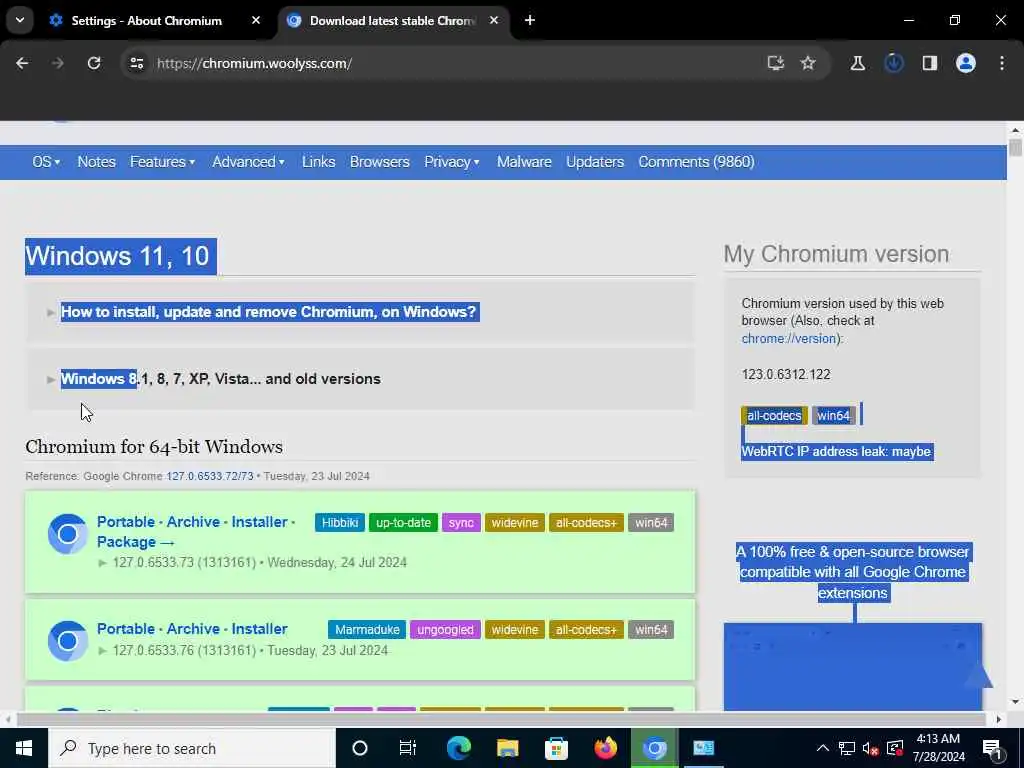1024x768 pixels.
Task: Open Marmaduke Portable Archive Installer link
Action: [192, 629]
